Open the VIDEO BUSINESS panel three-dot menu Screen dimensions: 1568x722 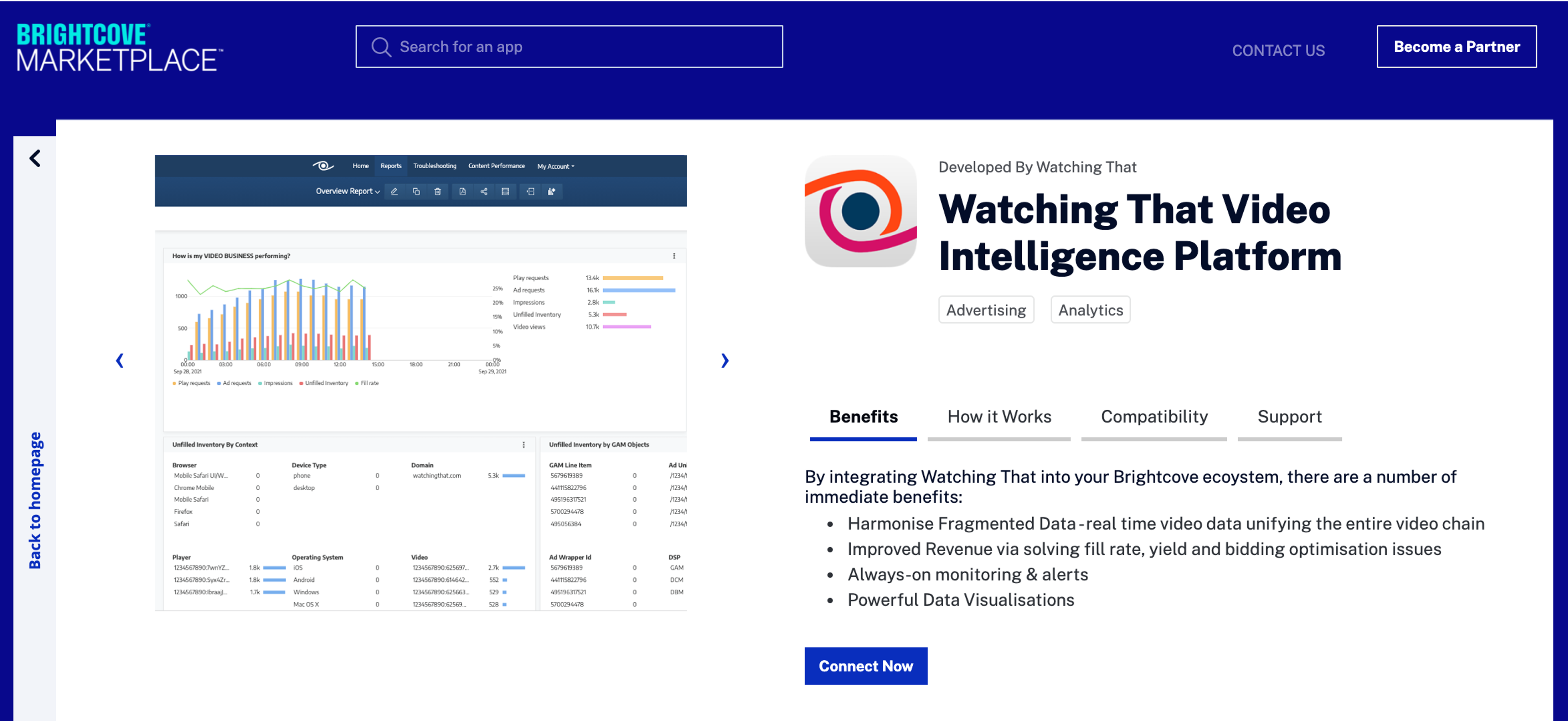674,256
